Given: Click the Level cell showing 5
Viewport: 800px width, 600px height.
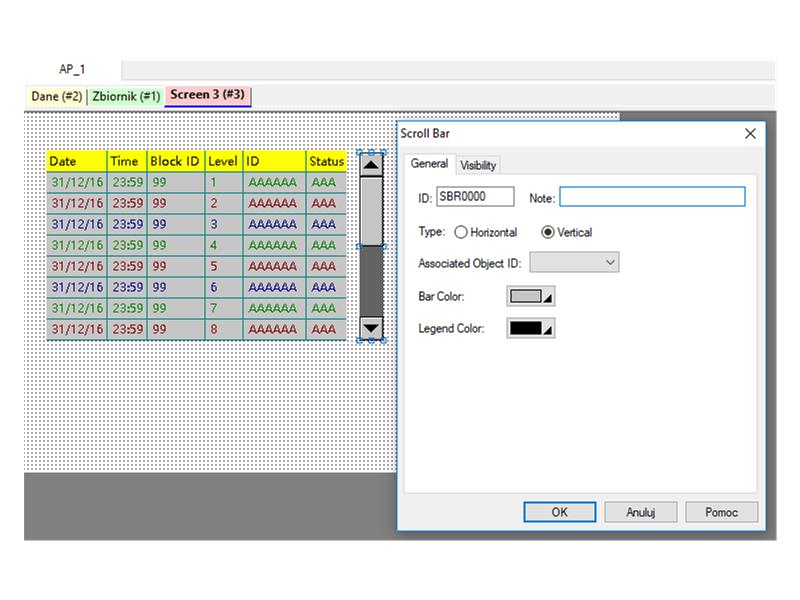Looking at the screenshot, I should (224, 266).
